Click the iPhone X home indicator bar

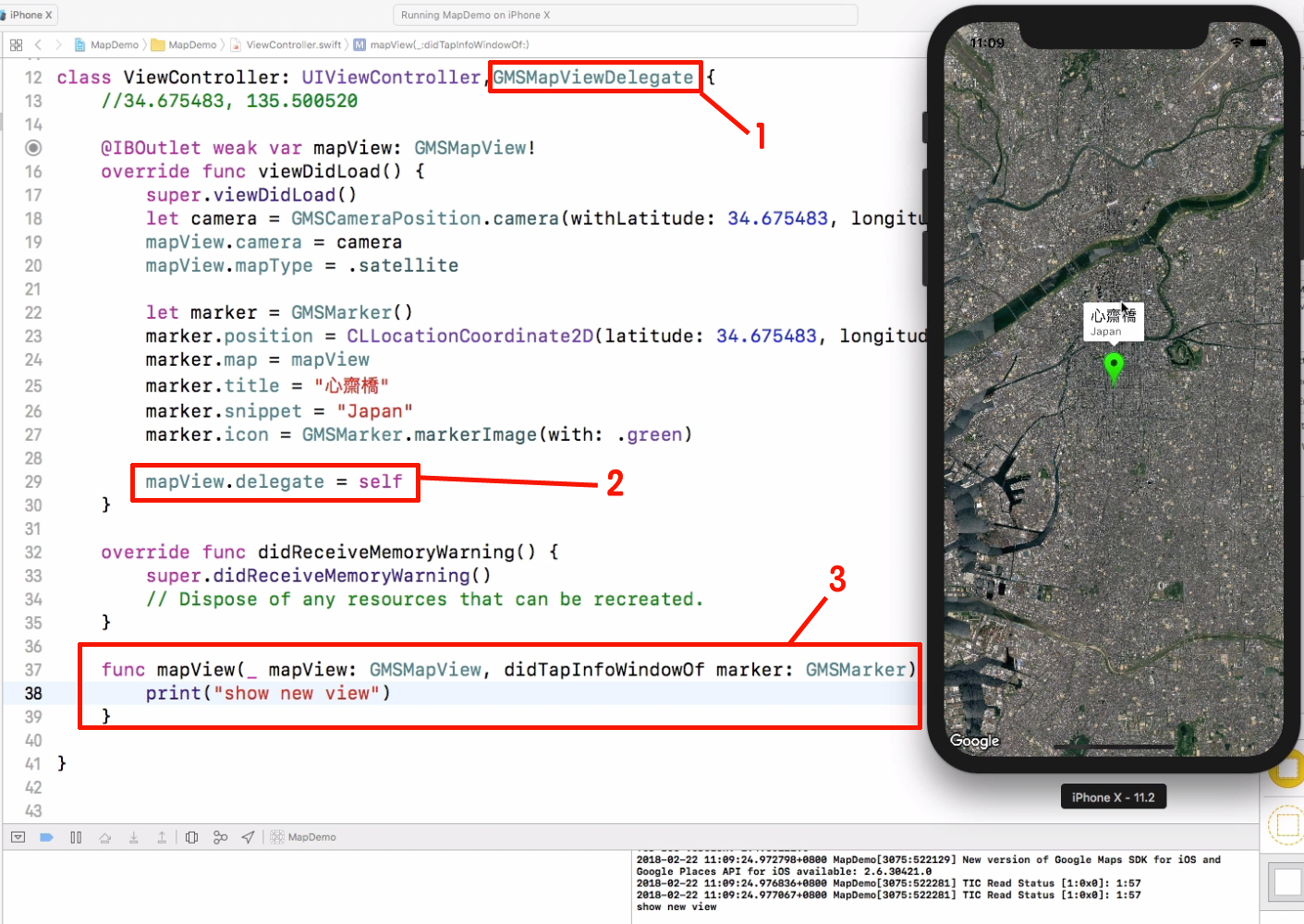click(x=1113, y=747)
